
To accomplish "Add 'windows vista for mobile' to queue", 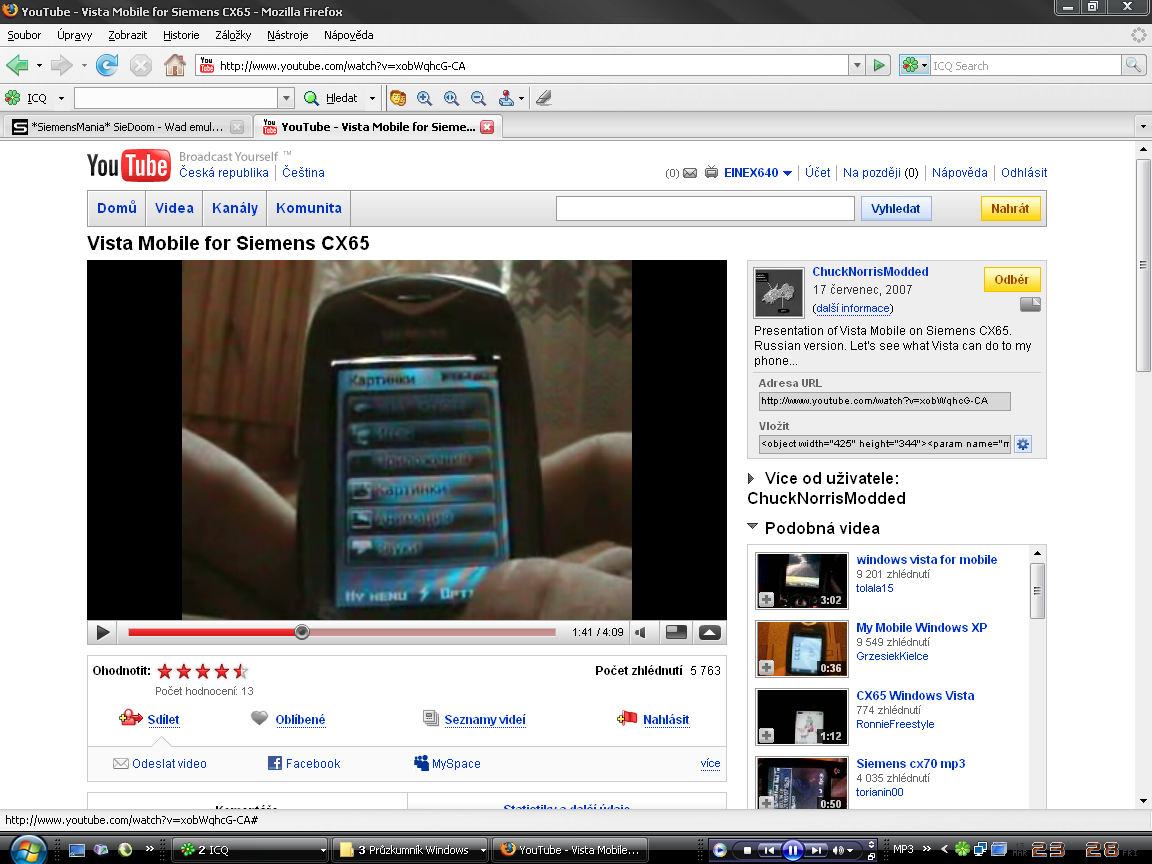I will tap(766, 600).
